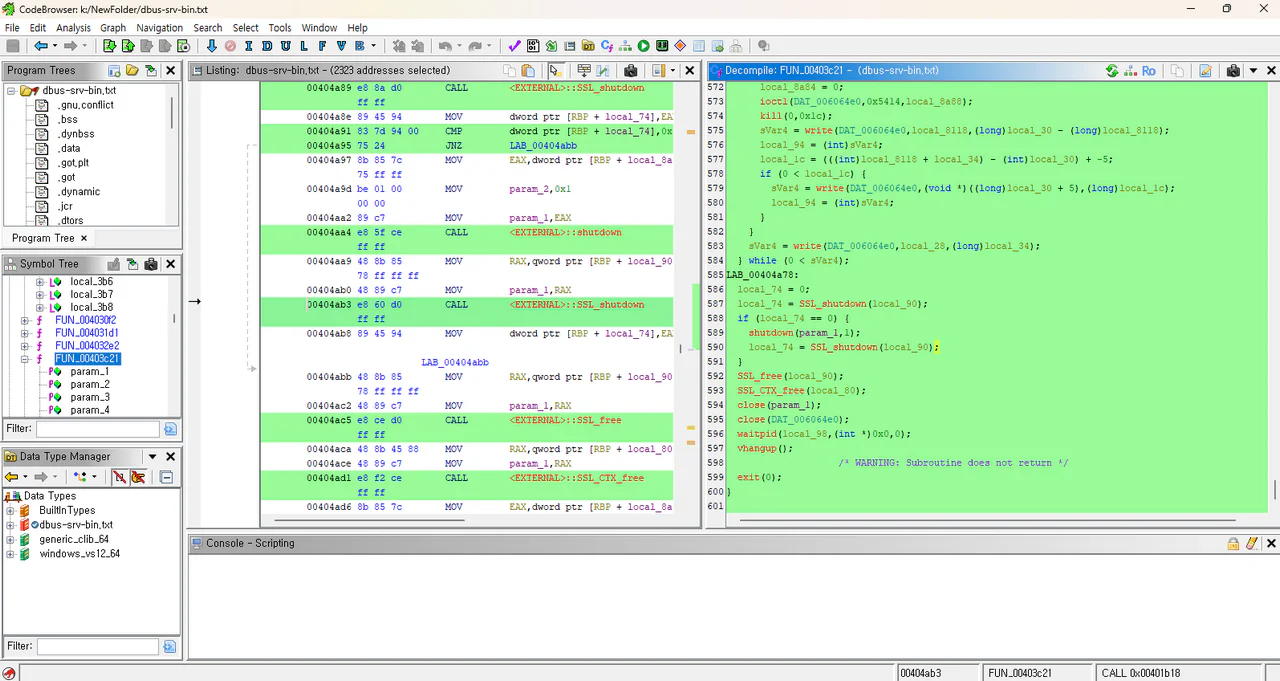Open decompiler edit/notepad icon
Screen dimensions: 1280x681
(1205, 71)
